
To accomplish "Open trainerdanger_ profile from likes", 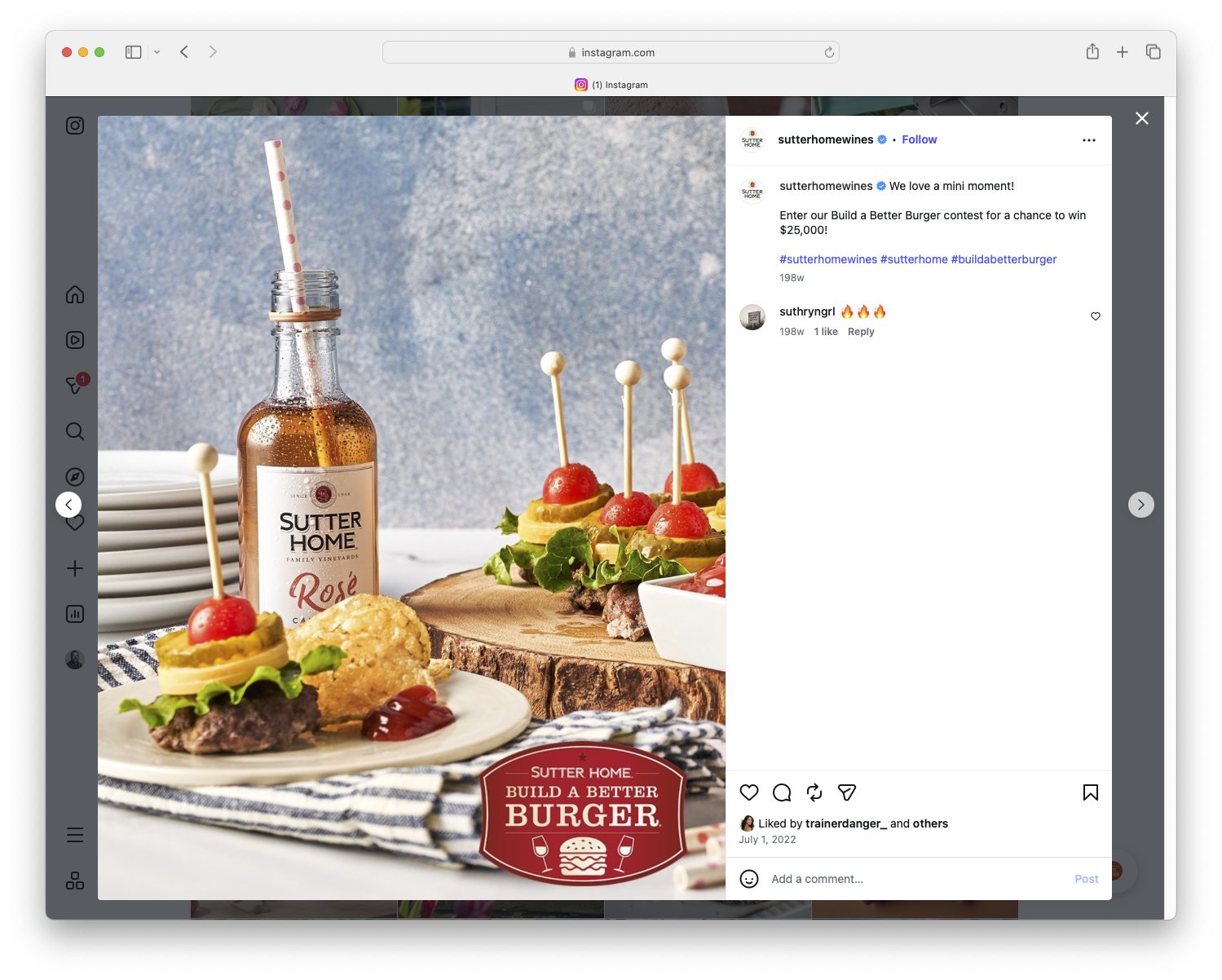I will (x=846, y=823).
